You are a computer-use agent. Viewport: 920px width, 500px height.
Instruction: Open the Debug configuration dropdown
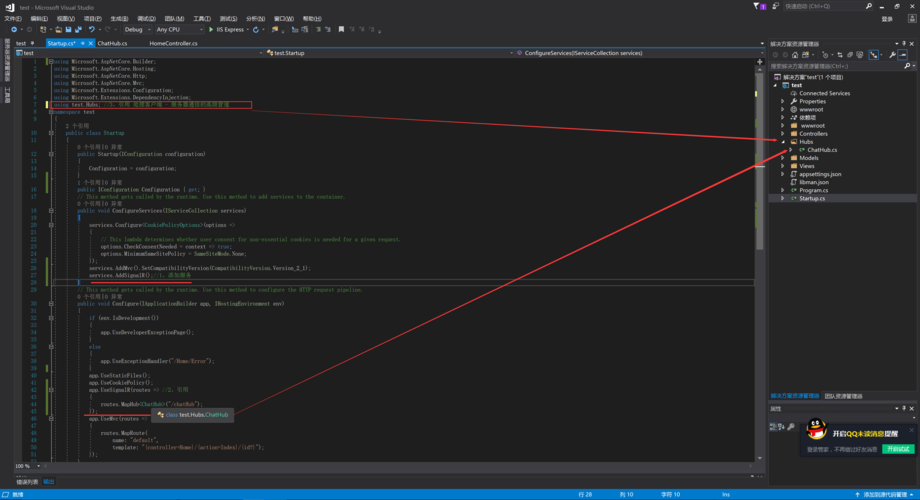(138, 29)
